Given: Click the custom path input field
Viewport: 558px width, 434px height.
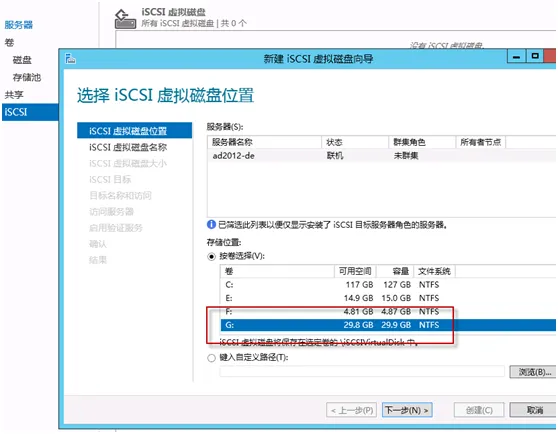Looking at the screenshot, I should (362, 371).
